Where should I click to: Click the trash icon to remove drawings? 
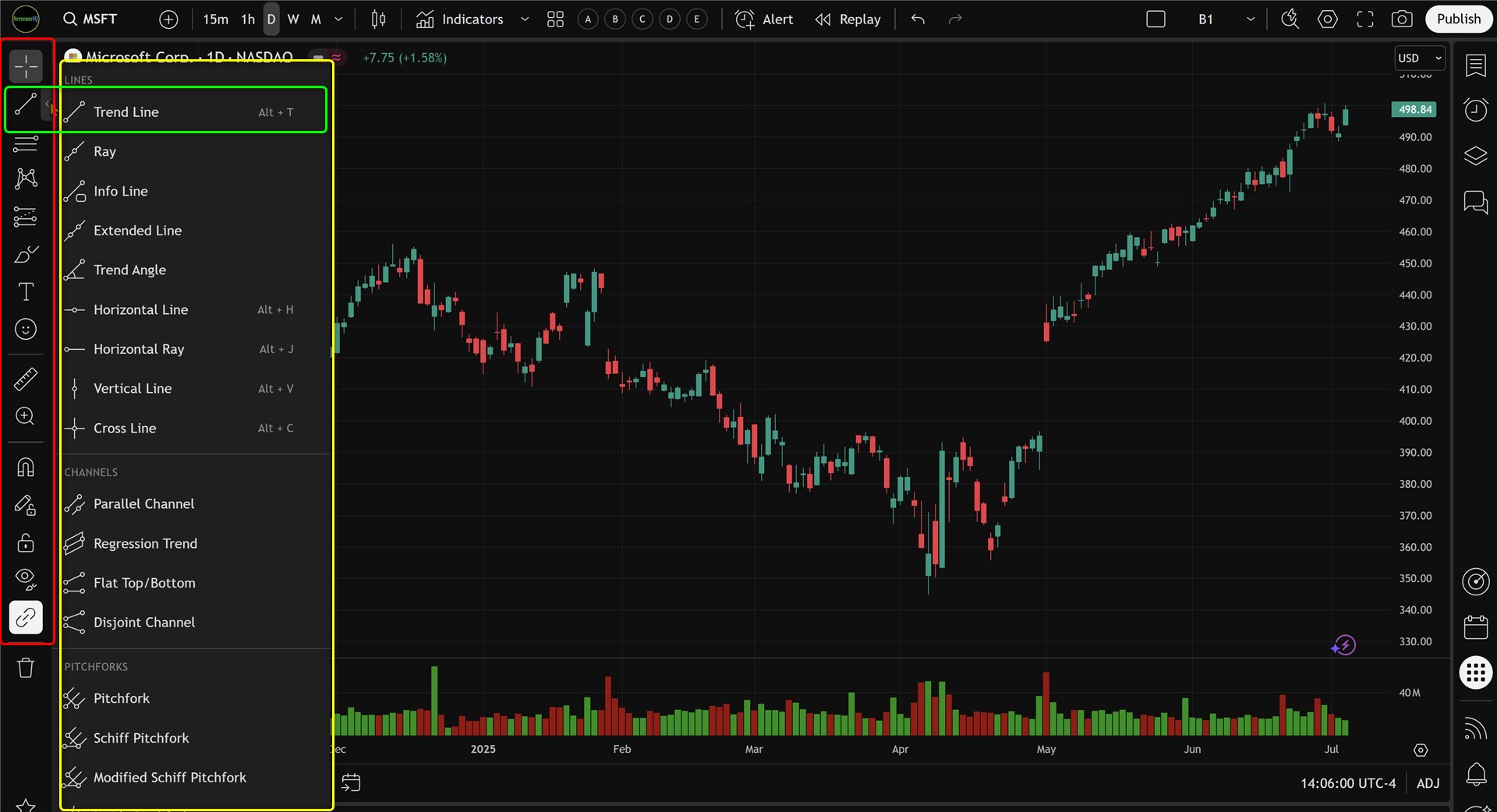click(x=26, y=668)
